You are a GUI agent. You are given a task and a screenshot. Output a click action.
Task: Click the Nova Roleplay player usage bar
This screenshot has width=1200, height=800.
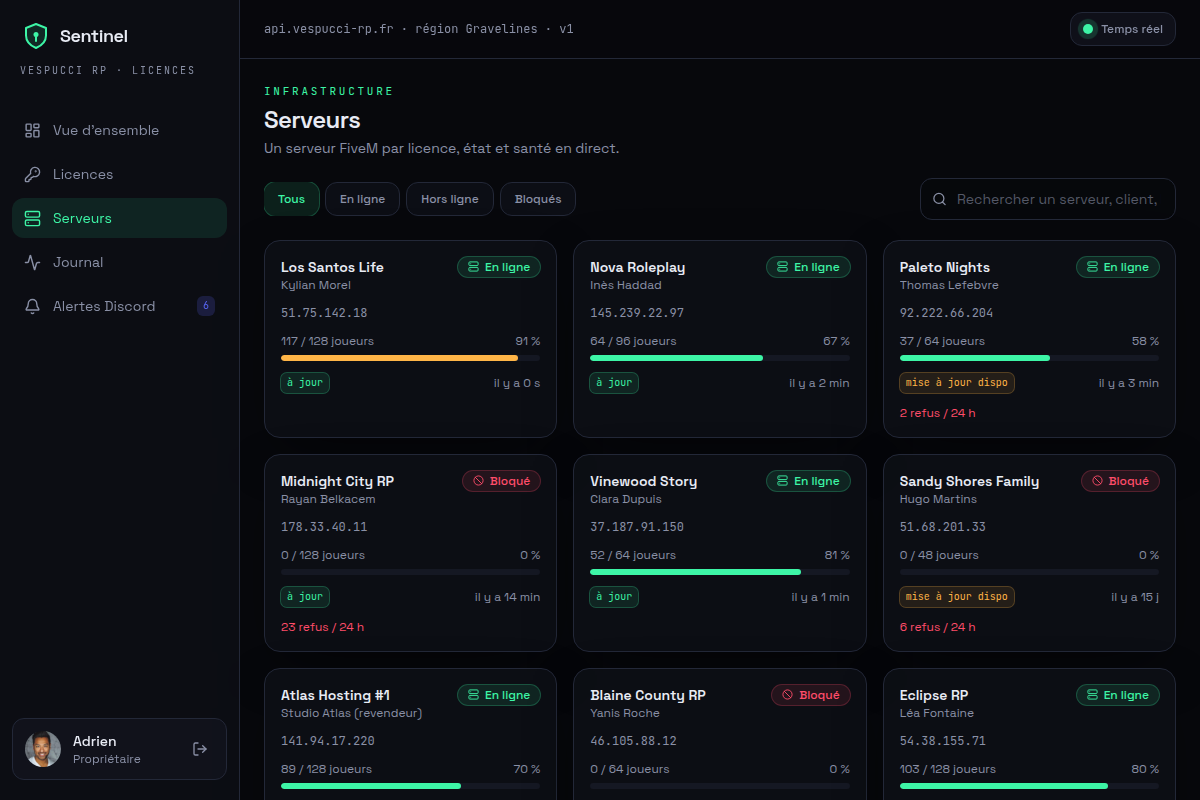click(720, 357)
